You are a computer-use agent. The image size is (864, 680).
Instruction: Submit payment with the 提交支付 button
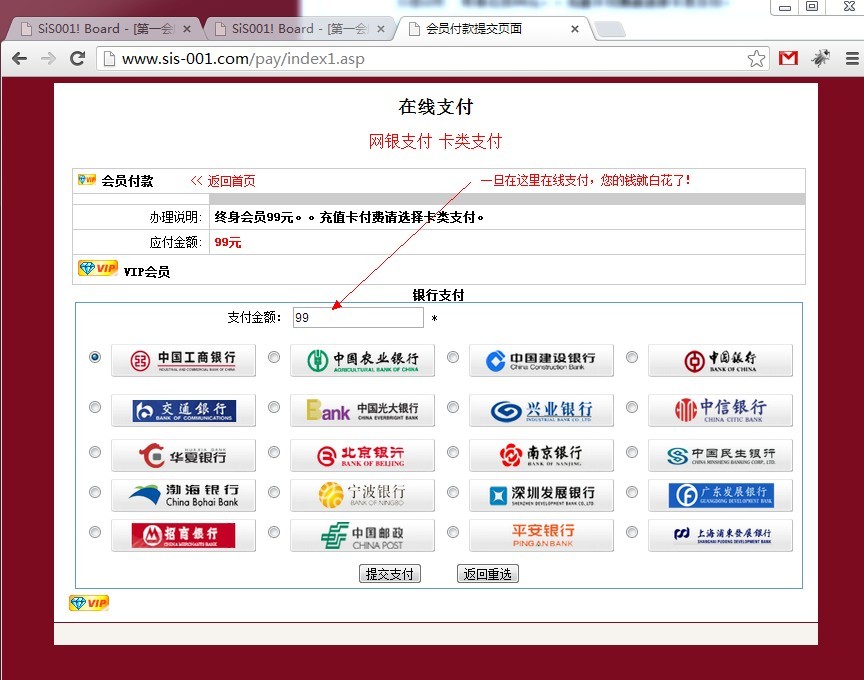390,574
